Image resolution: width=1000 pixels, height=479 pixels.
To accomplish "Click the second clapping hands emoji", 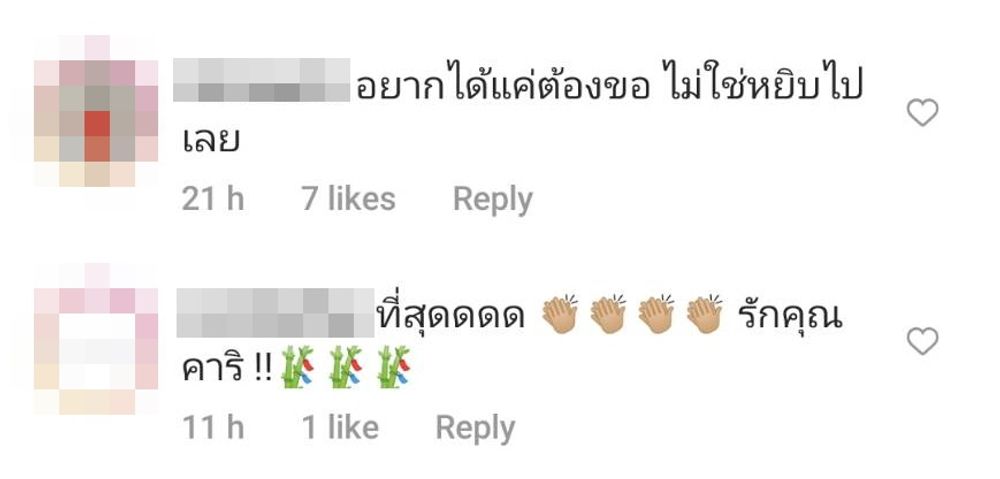I will tap(608, 314).
